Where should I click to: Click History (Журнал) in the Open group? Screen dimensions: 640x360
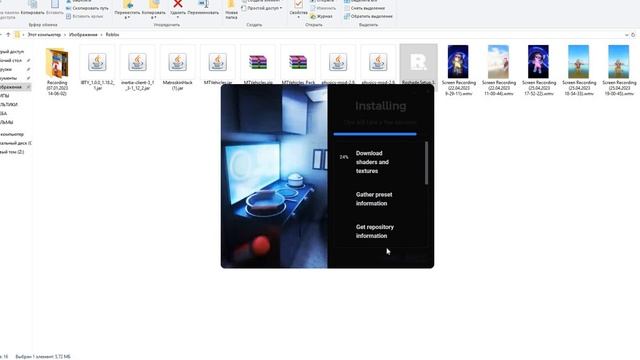click(321, 16)
